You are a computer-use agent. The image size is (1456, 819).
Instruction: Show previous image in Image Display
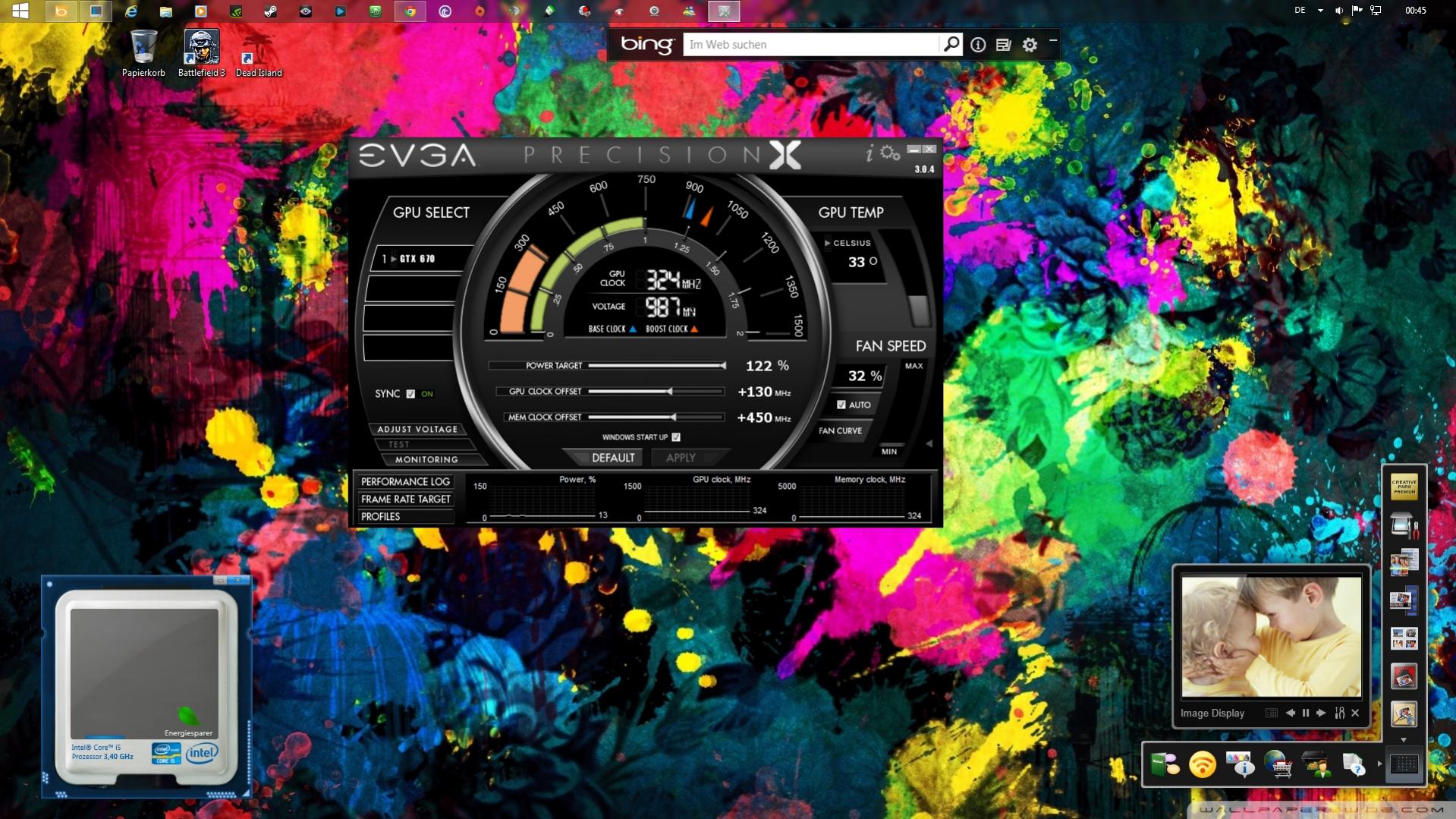(x=1290, y=713)
